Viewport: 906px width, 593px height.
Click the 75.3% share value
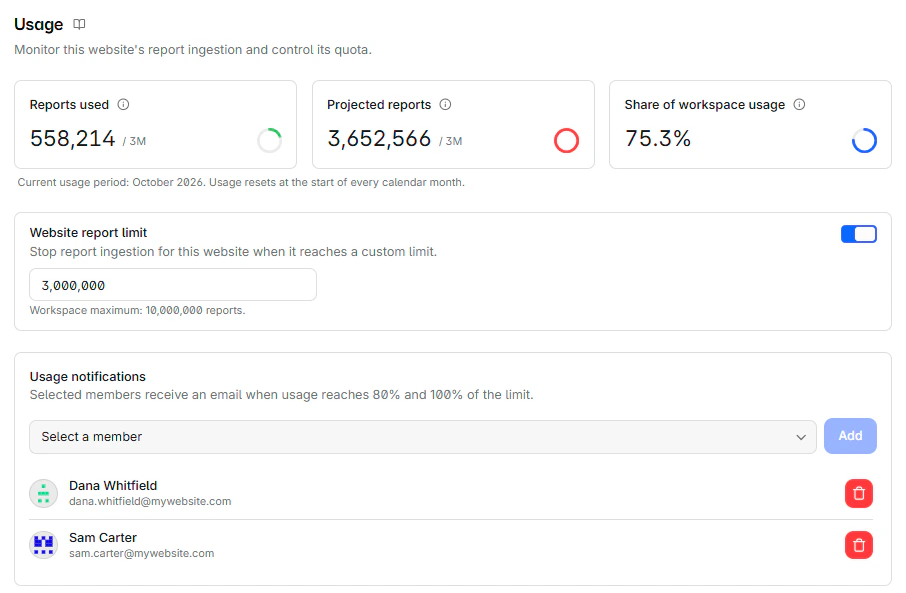pos(658,139)
